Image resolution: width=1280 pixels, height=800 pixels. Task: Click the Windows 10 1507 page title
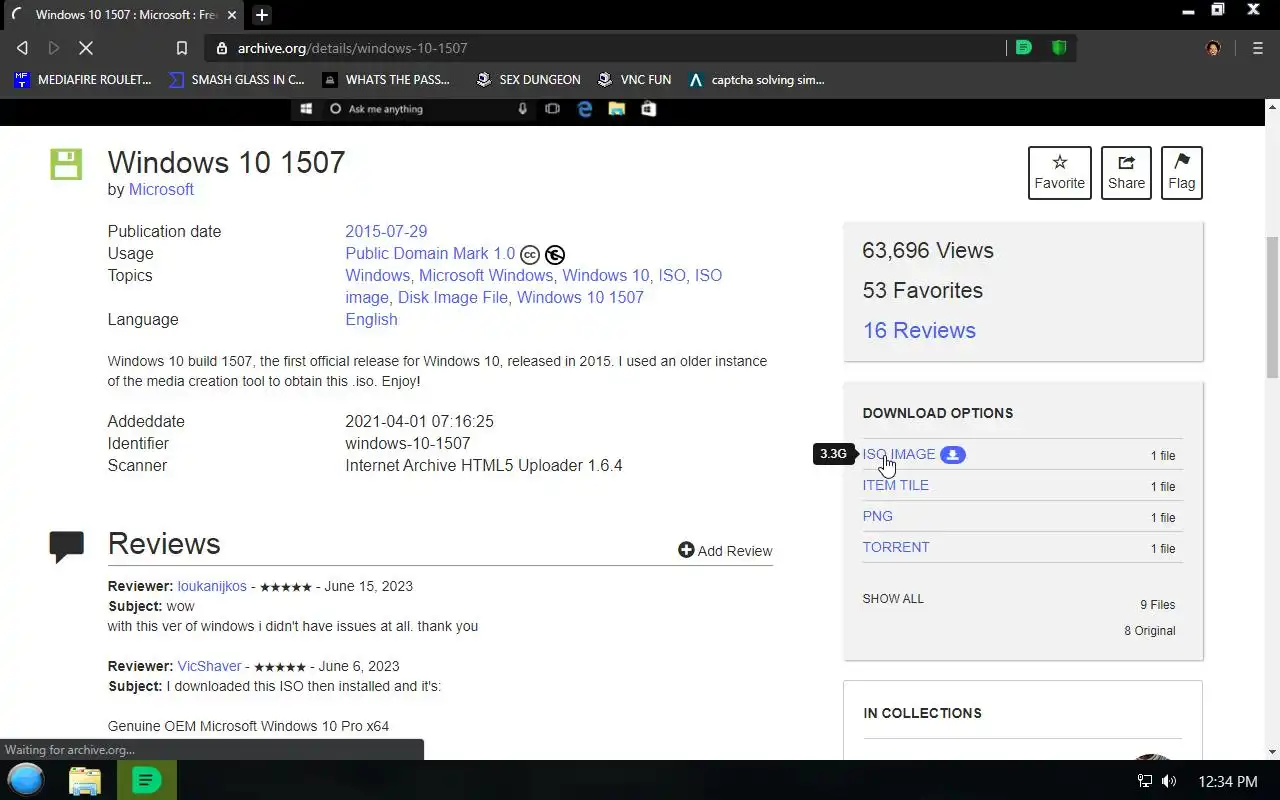tap(226, 162)
